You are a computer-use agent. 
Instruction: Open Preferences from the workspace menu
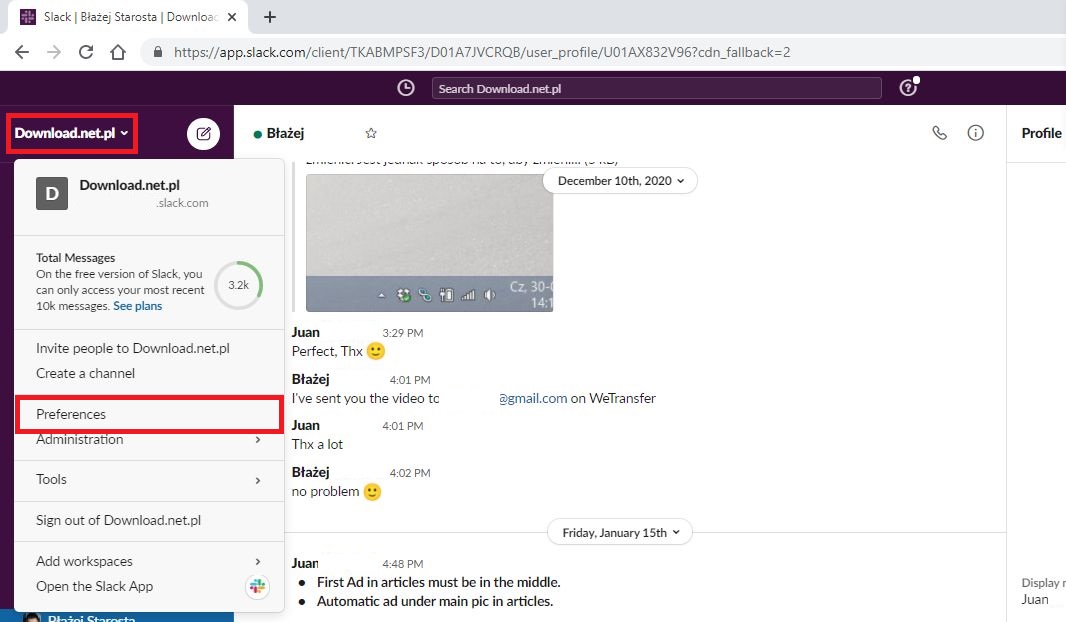(148, 414)
